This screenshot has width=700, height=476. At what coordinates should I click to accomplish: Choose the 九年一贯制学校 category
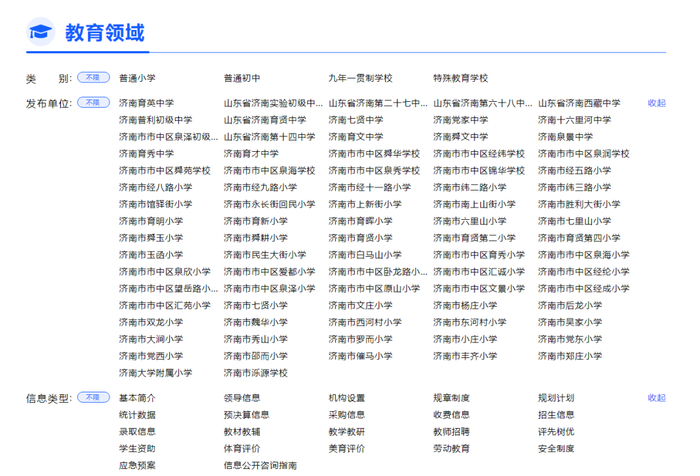click(360, 78)
